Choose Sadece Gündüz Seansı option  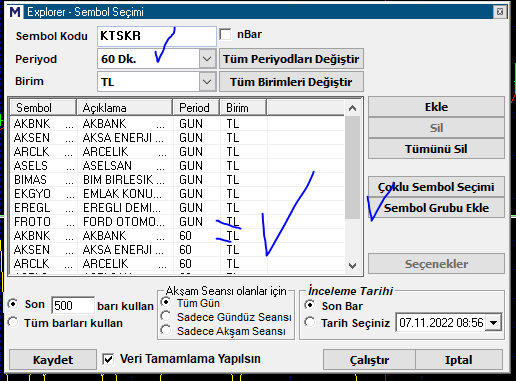click(166, 316)
